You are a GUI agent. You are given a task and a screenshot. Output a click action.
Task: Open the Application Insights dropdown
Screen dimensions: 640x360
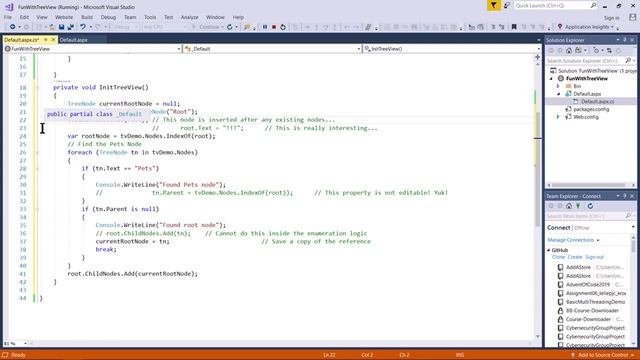tap(612, 27)
